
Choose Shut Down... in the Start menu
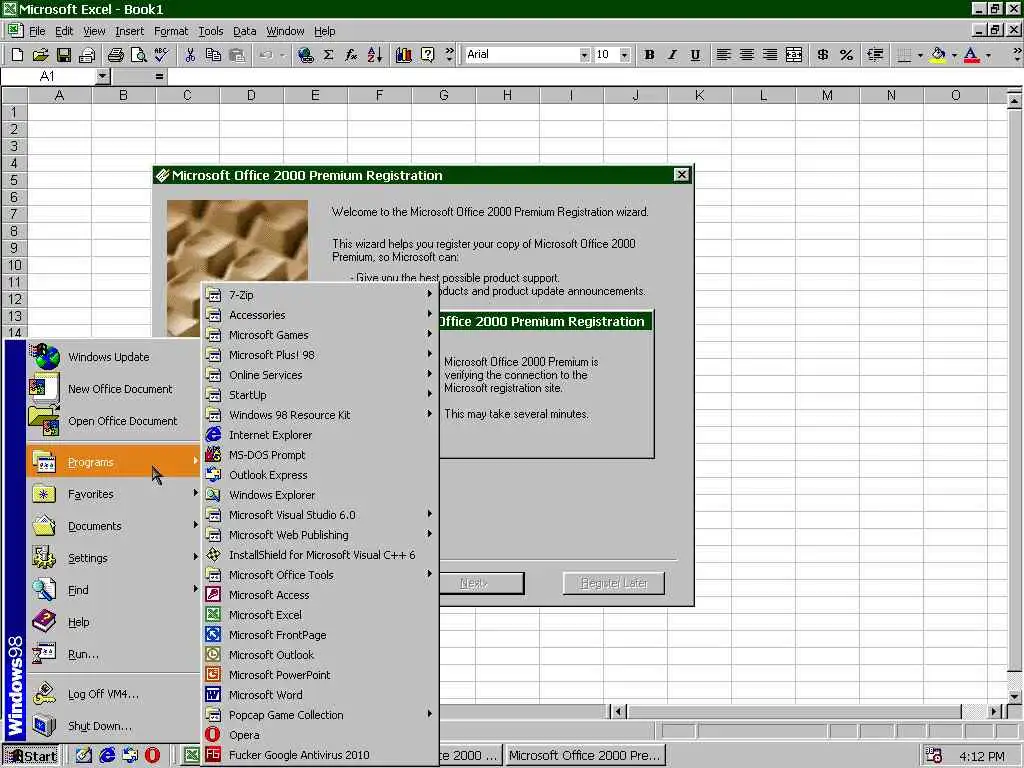pos(114,726)
